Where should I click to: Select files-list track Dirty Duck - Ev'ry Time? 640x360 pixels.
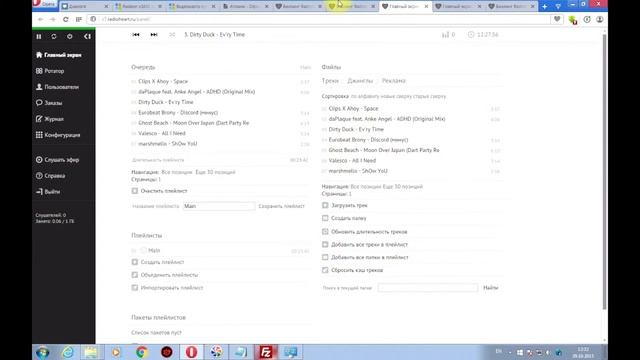coord(356,129)
